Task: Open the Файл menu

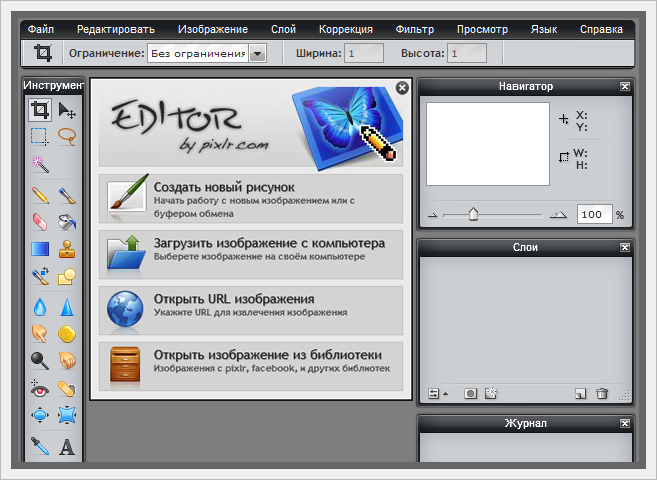Action: tap(41, 29)
